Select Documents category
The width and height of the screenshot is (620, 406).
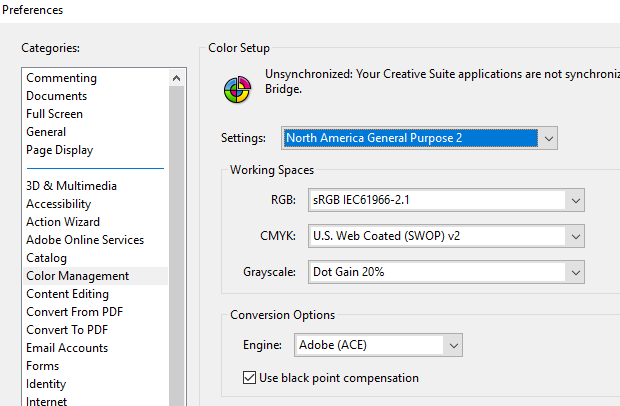[57, 96]
